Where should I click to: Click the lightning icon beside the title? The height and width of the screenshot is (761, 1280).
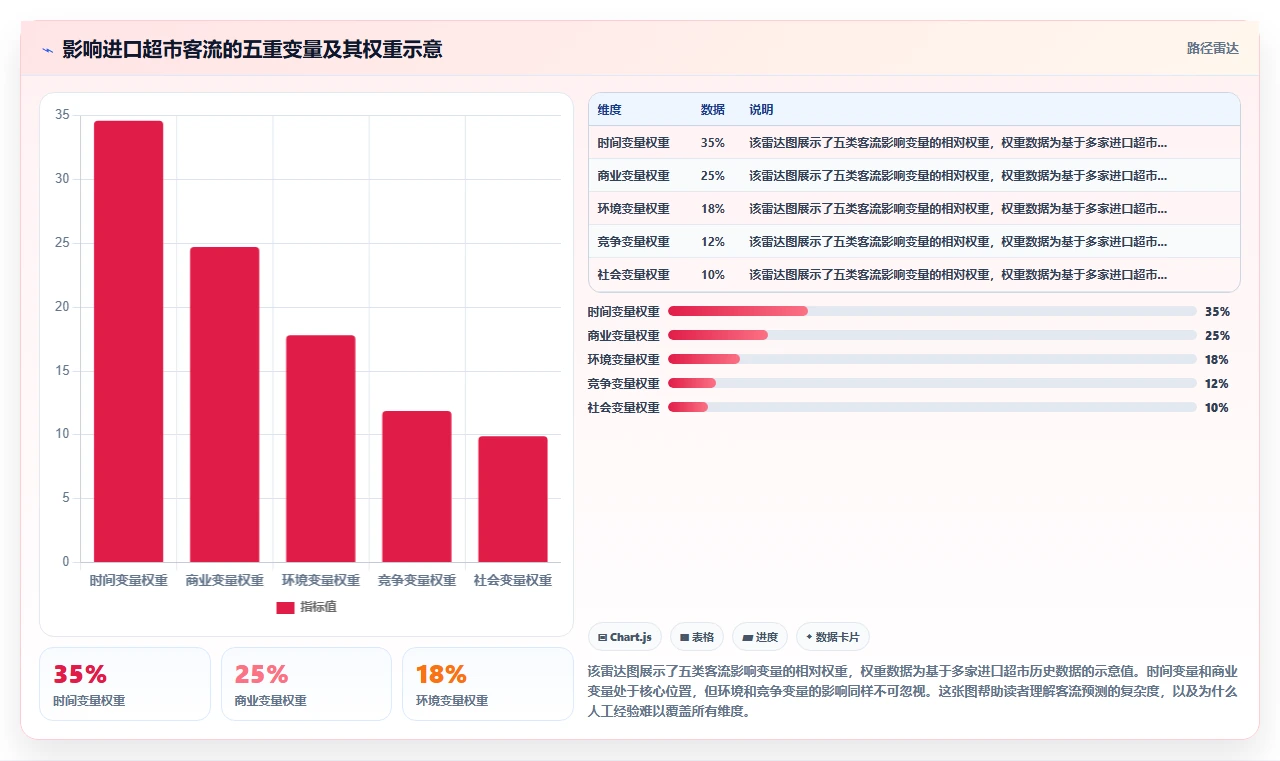[x=47, y=50]
